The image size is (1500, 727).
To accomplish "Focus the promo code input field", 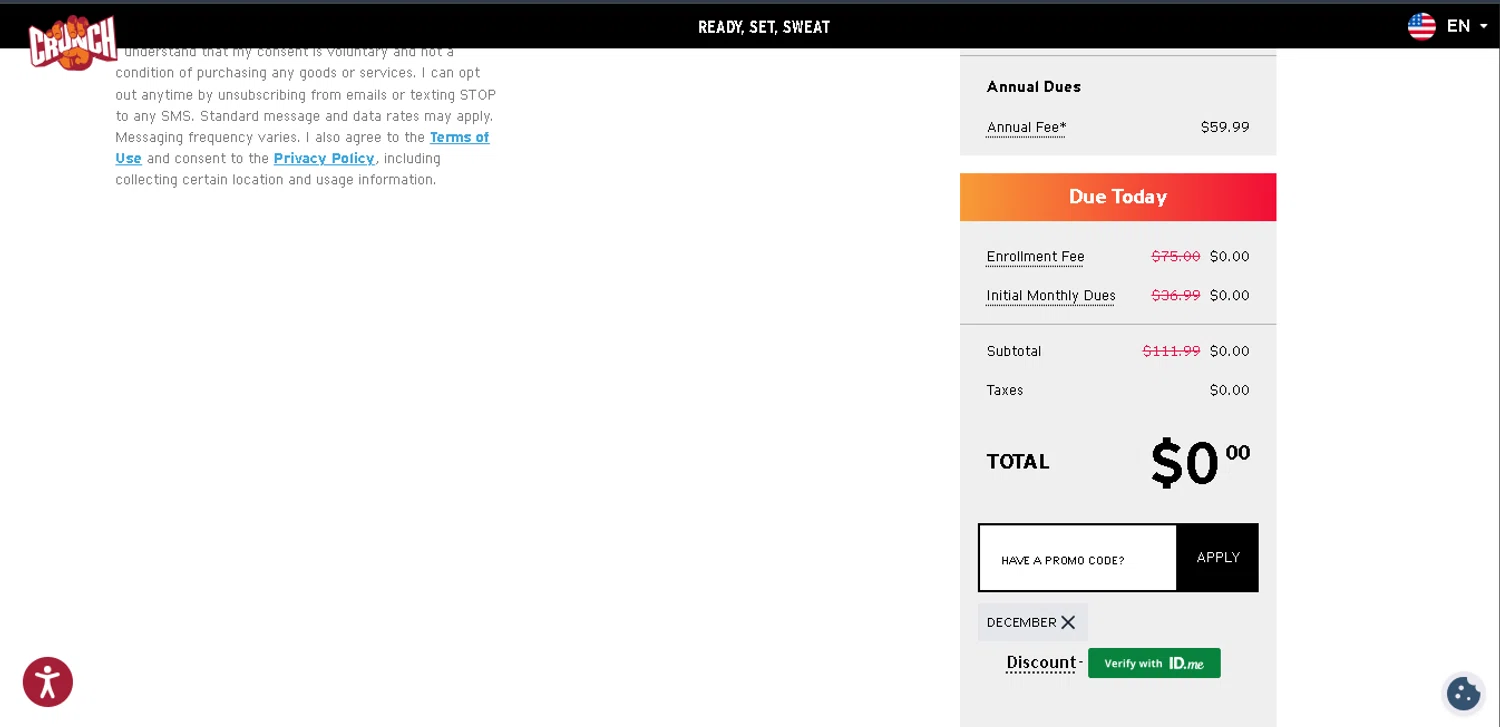I will pos(1078,558).
